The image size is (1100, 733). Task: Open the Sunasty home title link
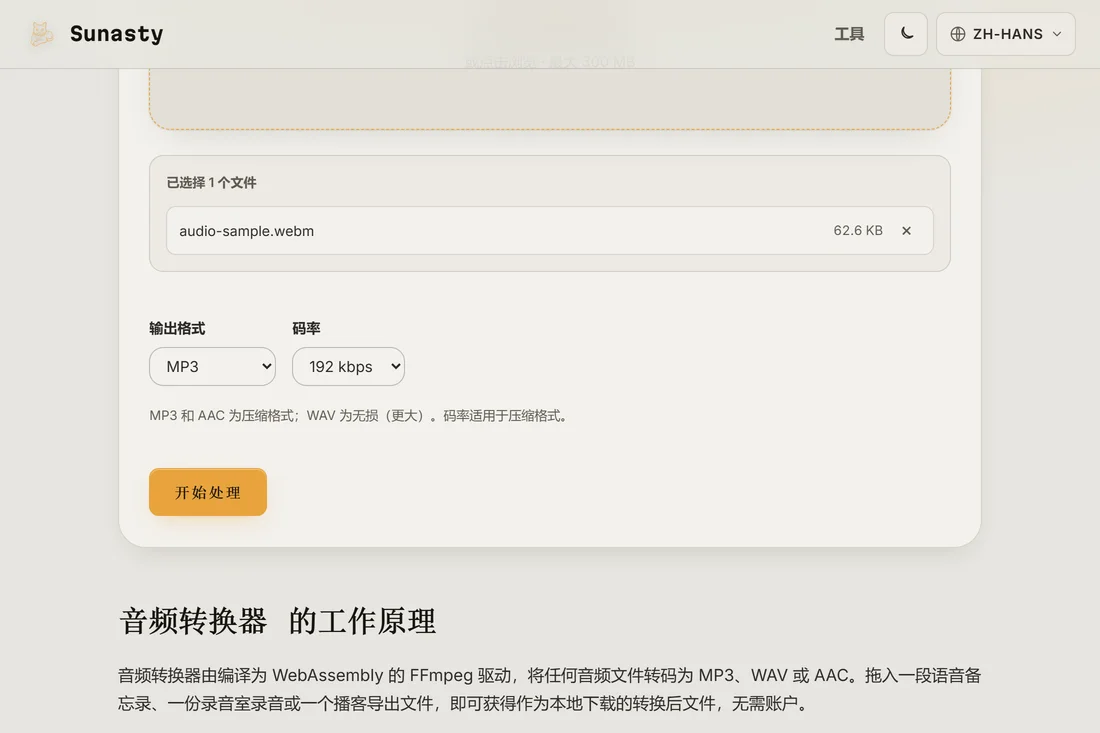tap(116, 34)
